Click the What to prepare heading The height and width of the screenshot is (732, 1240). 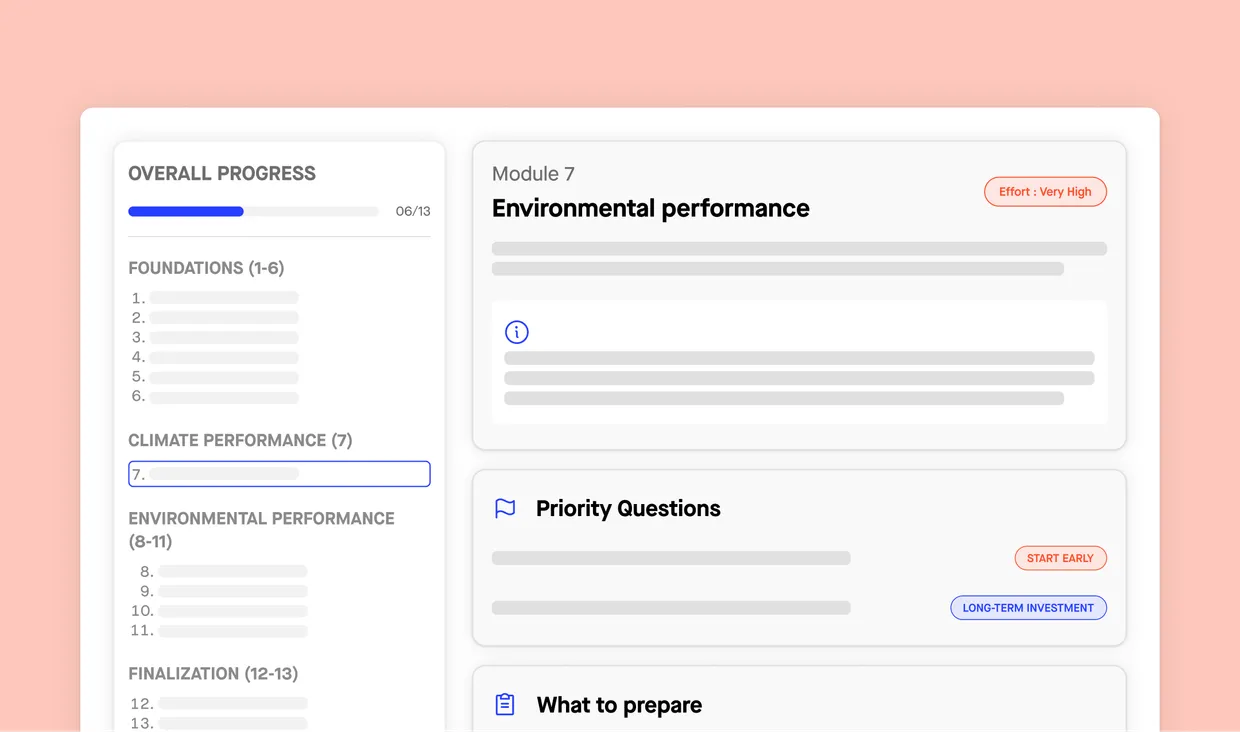(x=619, y=705)
